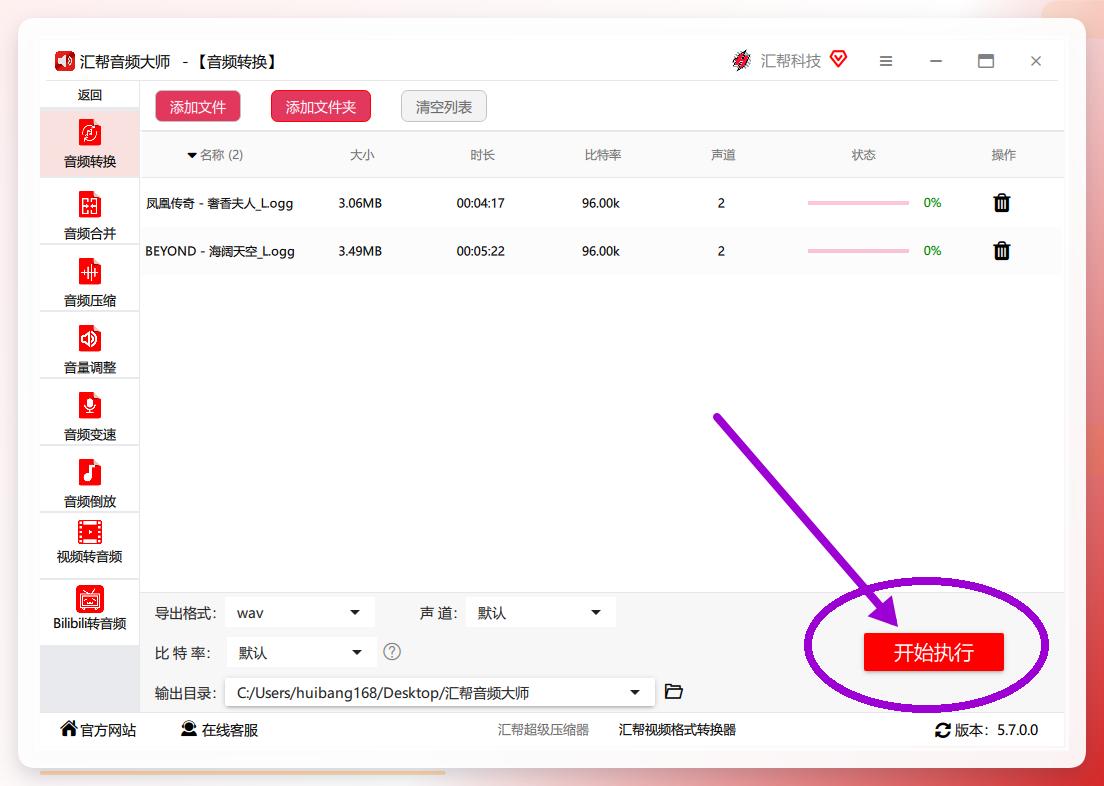Screen dimensions: 1104x786
Task: Select file name 凤凰传奇 - 奢香夫人_L.ogg
Action: tap(220, 204)
